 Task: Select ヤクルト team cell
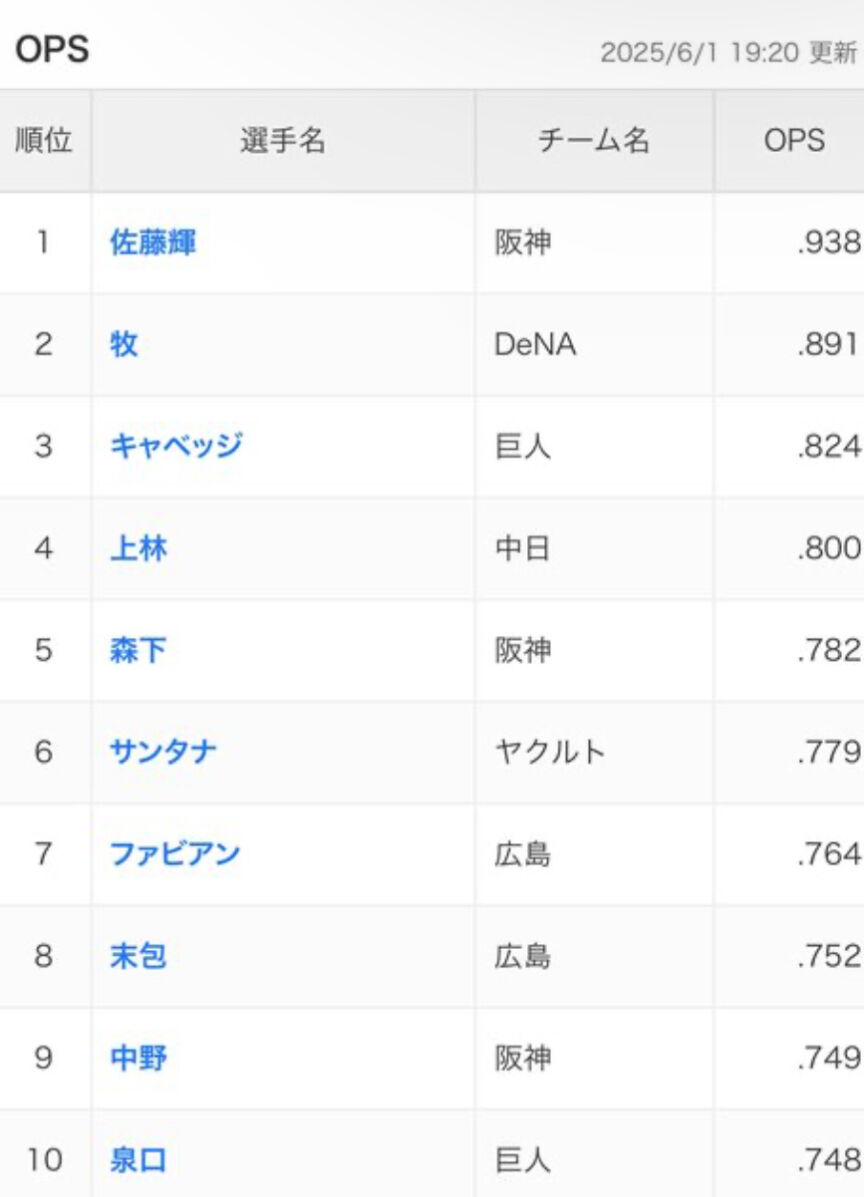(594, 752)
